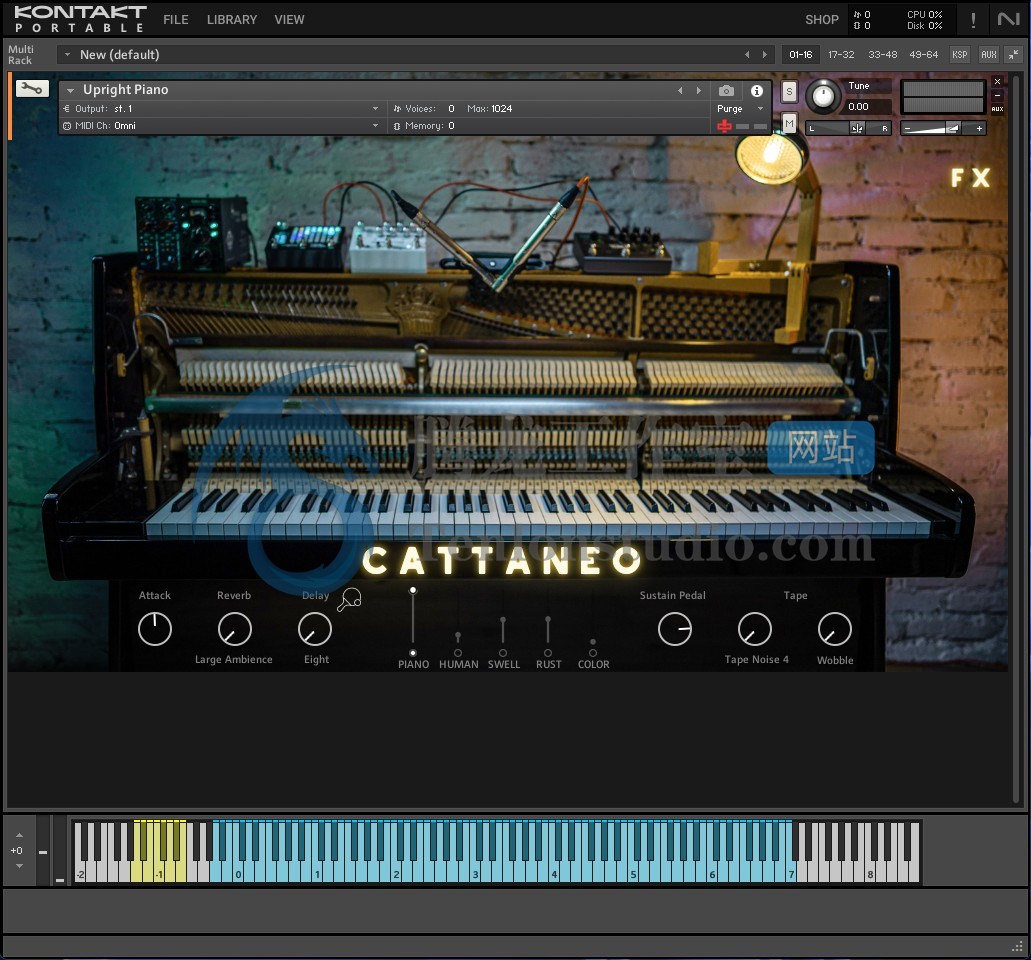This screenshot has height=960, width=1031.
Task: Expand the Upright Piano instrument menu arrow
Action: click(70, 90)
